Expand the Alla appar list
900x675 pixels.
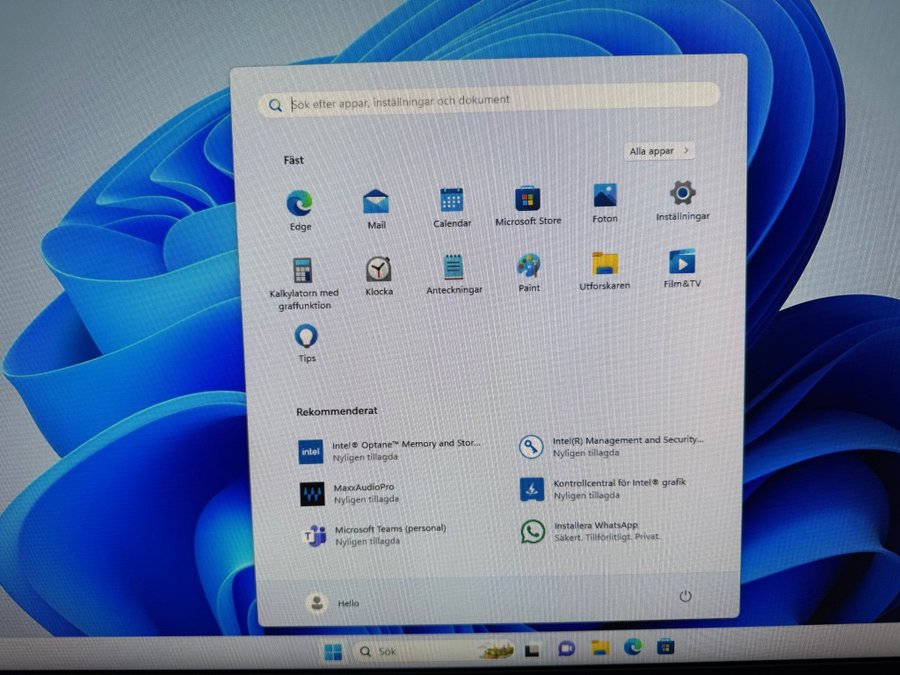tap(658, 151)
